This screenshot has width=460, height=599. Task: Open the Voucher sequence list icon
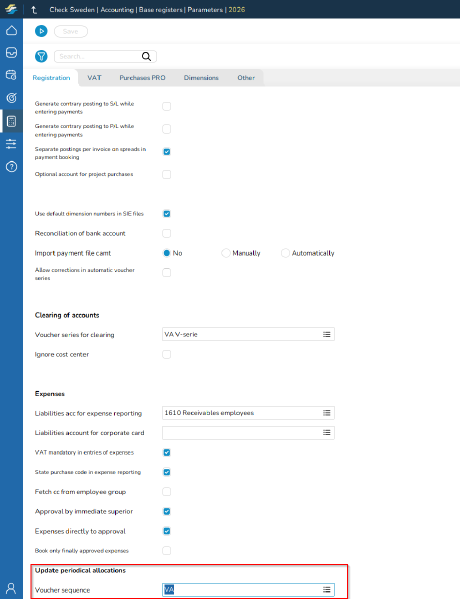(x=327, y=590)
